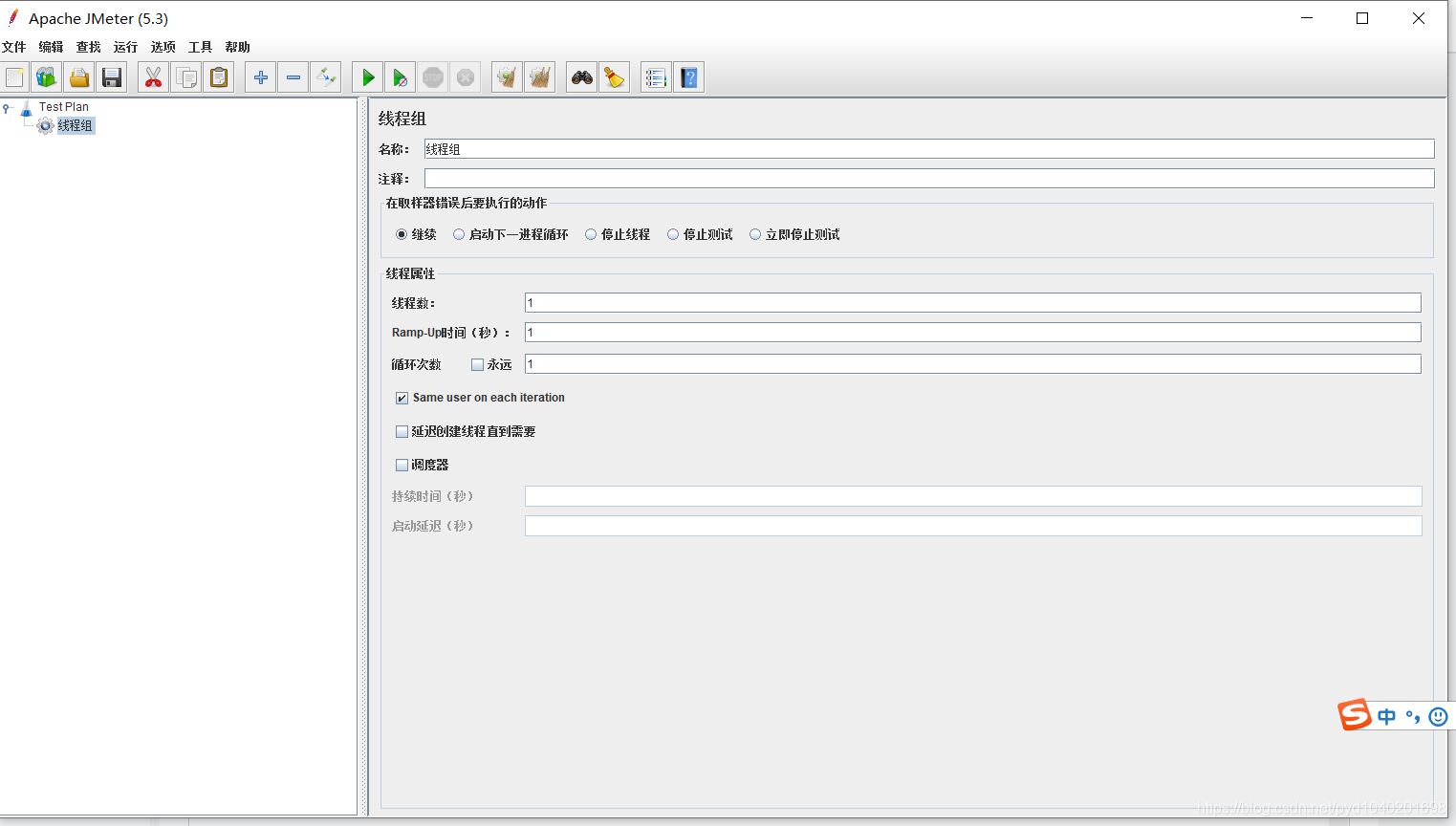Click the 启动延迟 delay field

pyautogui.click(x=973, y=526)
